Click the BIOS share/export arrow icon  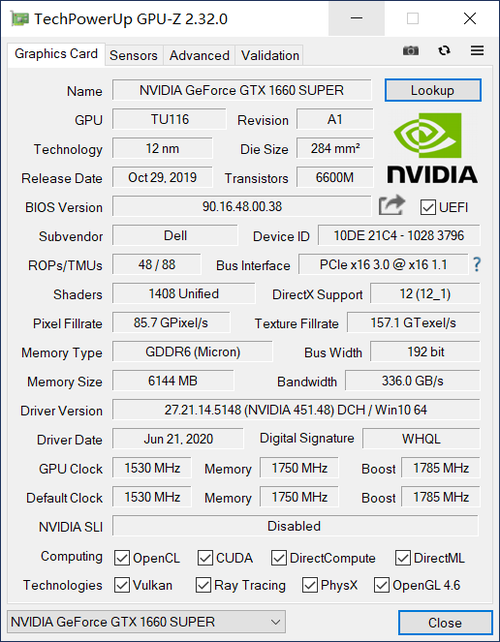click(x=392, y=206)
